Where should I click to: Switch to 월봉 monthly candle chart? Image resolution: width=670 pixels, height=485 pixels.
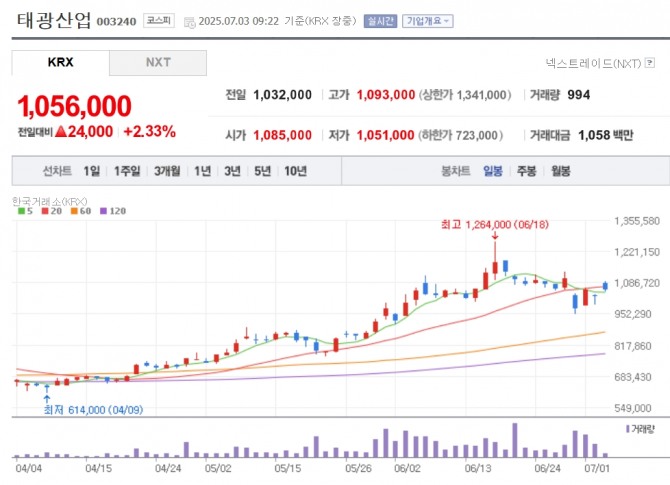[560, 171]
